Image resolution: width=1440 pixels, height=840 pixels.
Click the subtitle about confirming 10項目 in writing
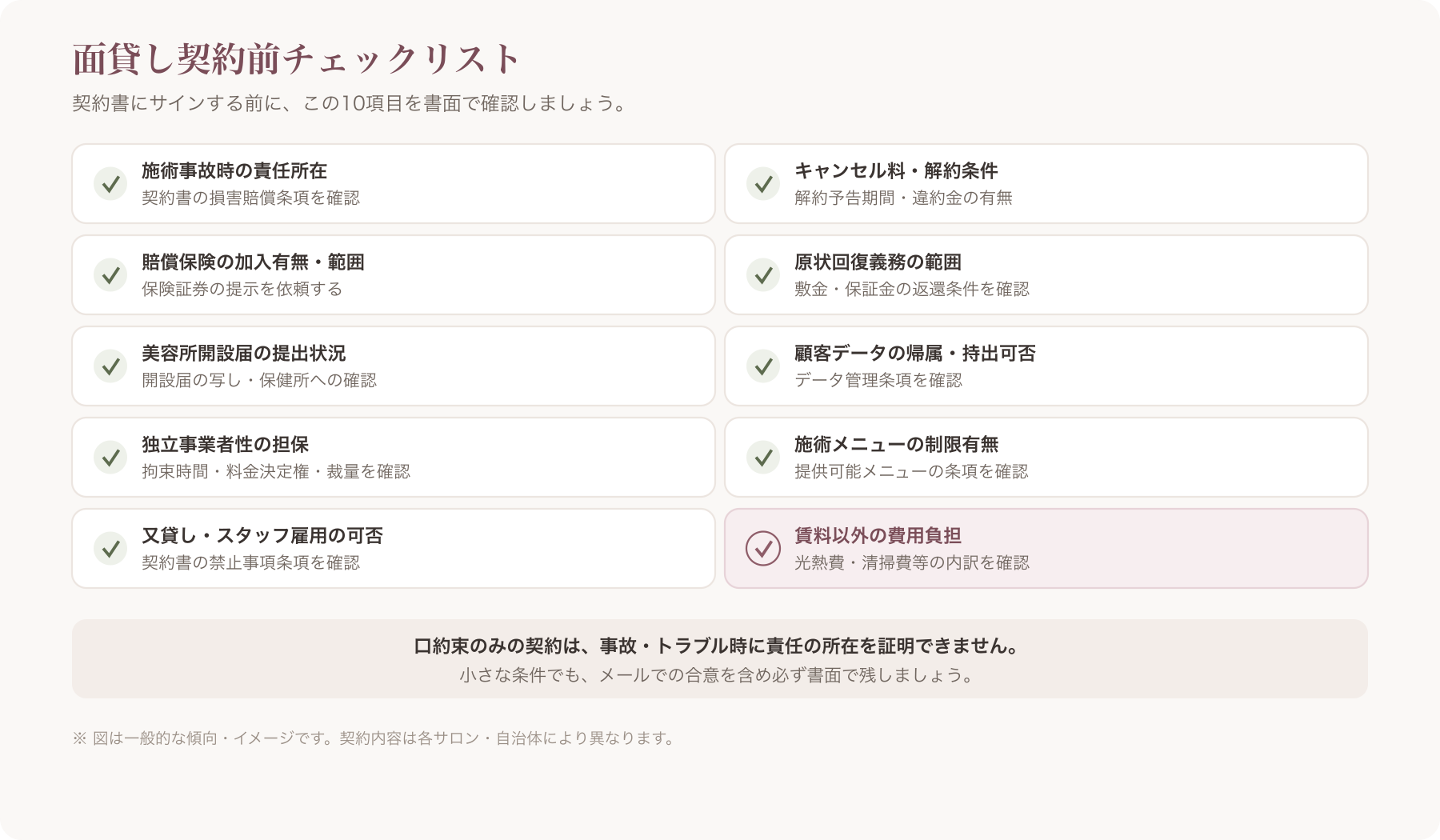[350, 103]
